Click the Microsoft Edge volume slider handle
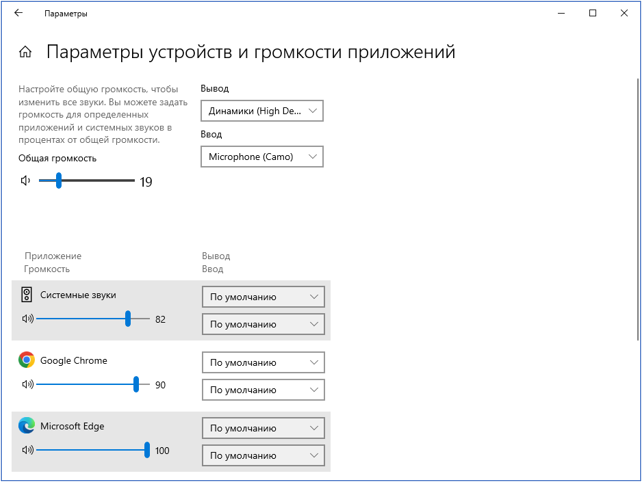The image size is (642, 482). click(147, 450)
